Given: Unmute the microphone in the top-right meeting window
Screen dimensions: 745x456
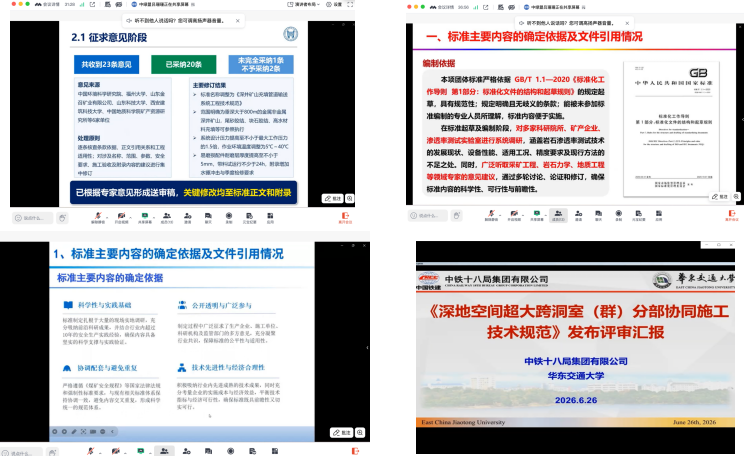Looking at the screenshot, I should (x=491, y=214).
